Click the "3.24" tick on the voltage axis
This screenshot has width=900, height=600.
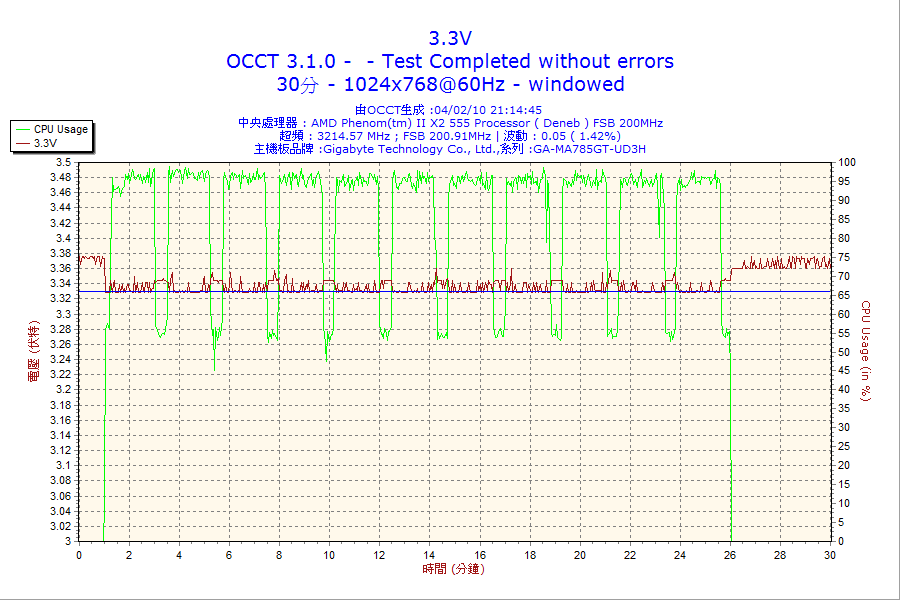point(61,359)
